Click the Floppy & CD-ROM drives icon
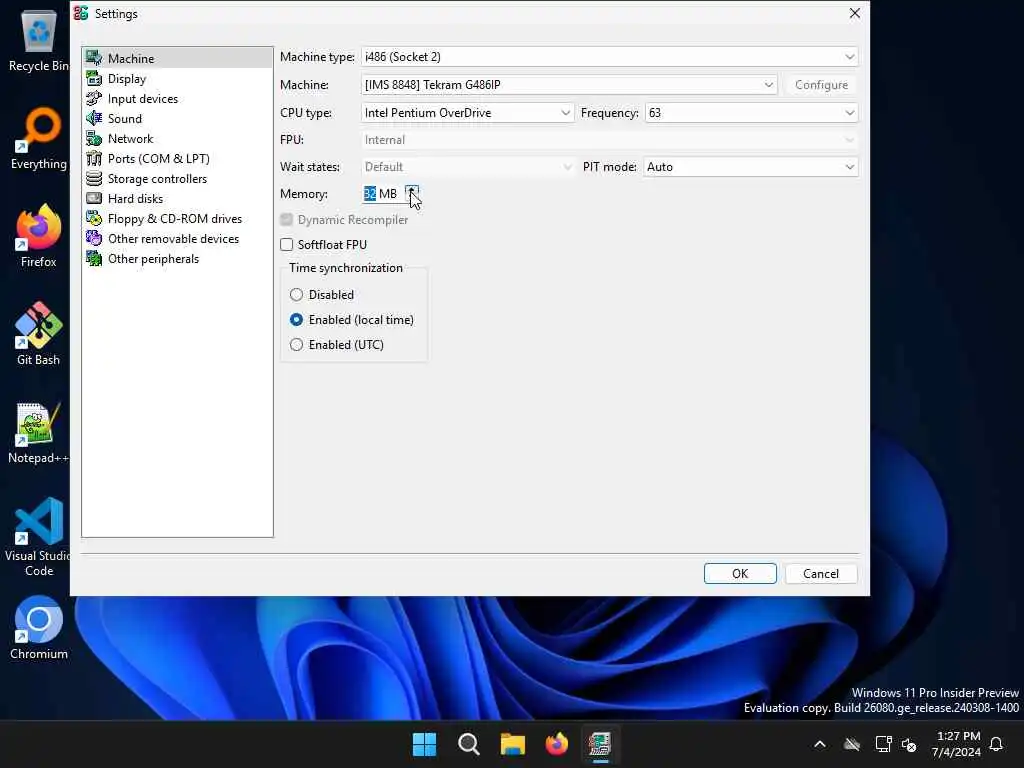 tap(94, 219)
